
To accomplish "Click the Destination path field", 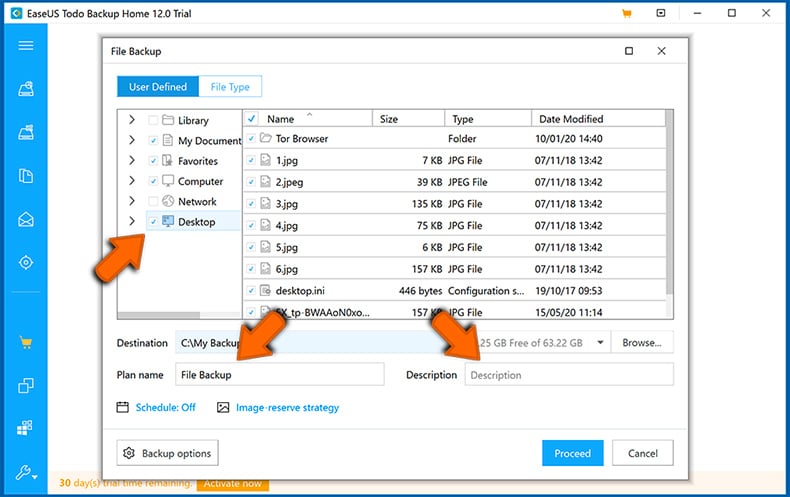I will (393, 343).
